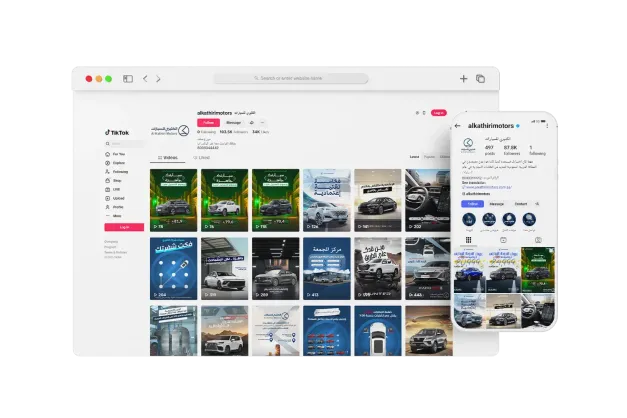Viewport: 627px width, 418px height.
Task: Open the three-dot menu on TikTok profile
Action: (262, 123)
